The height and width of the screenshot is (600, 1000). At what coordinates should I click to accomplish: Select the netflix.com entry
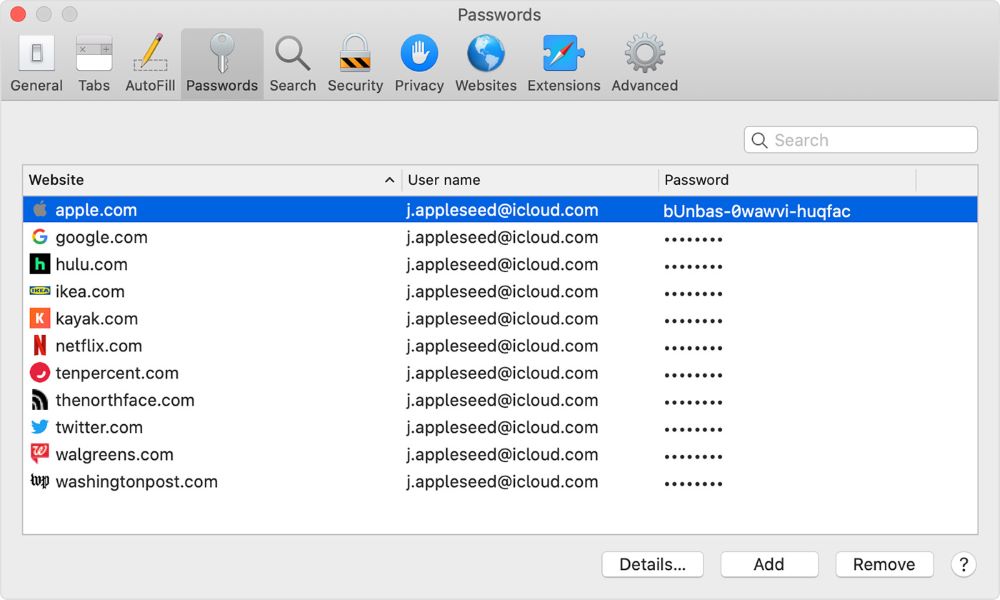500,346
